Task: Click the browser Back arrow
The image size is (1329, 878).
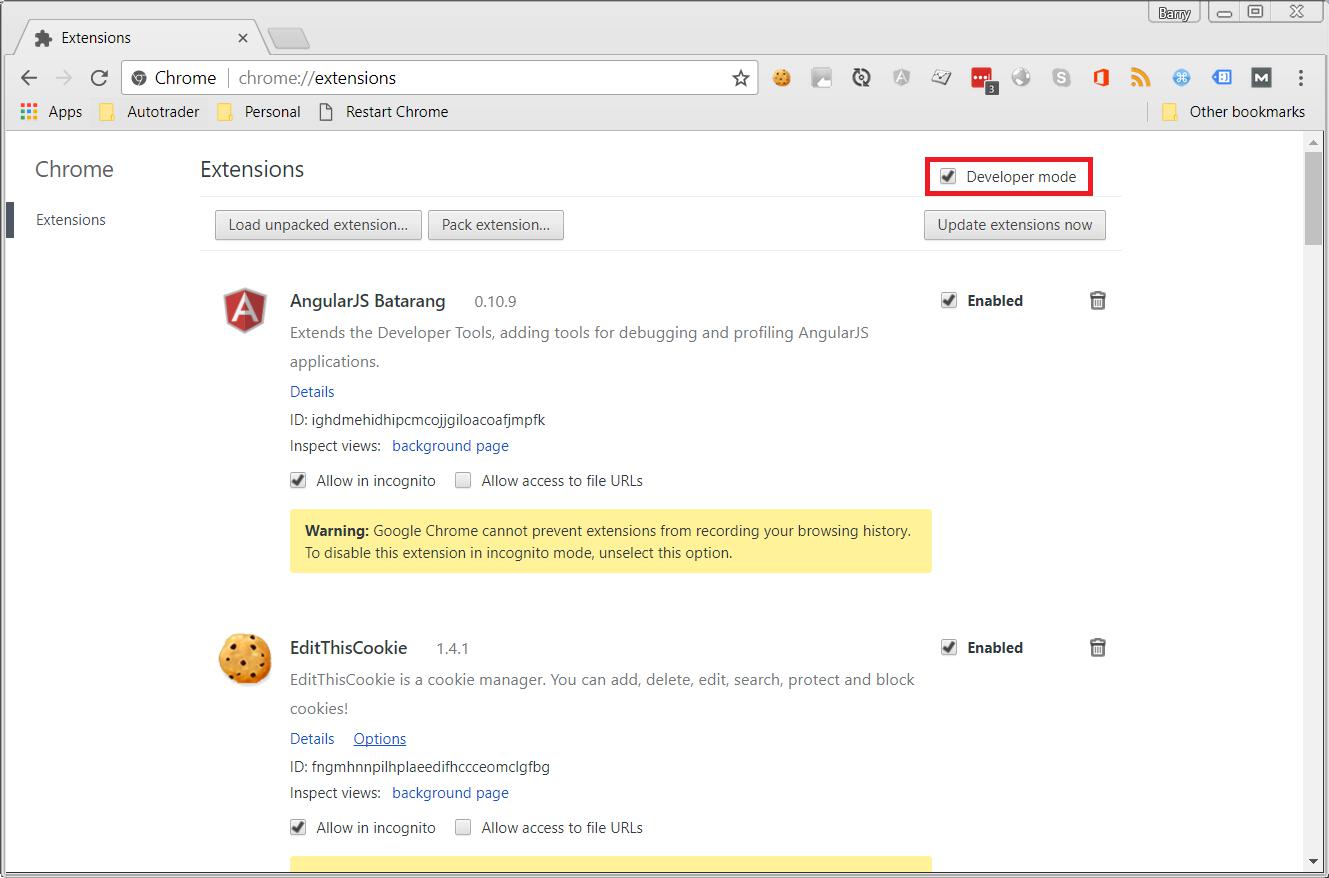Action: tap(29, 78)
